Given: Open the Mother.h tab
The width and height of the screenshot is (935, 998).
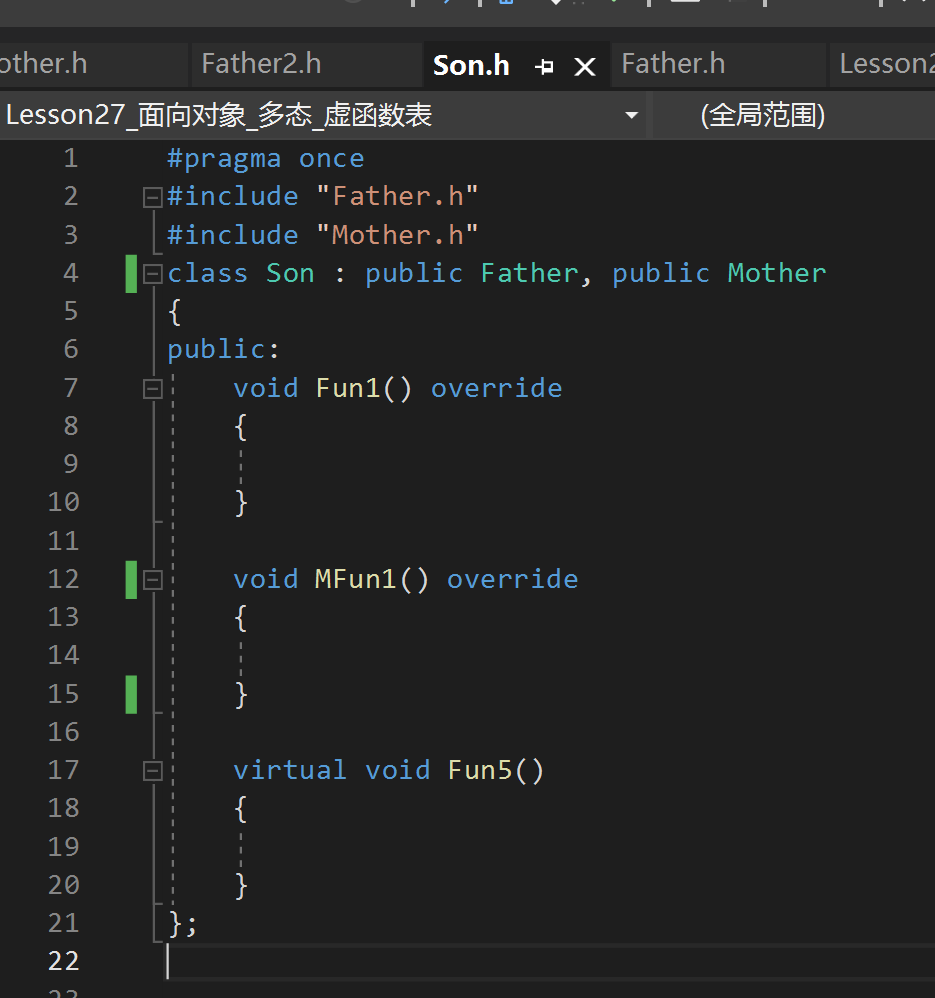Looking at the screenshot, I should (43, 64).
